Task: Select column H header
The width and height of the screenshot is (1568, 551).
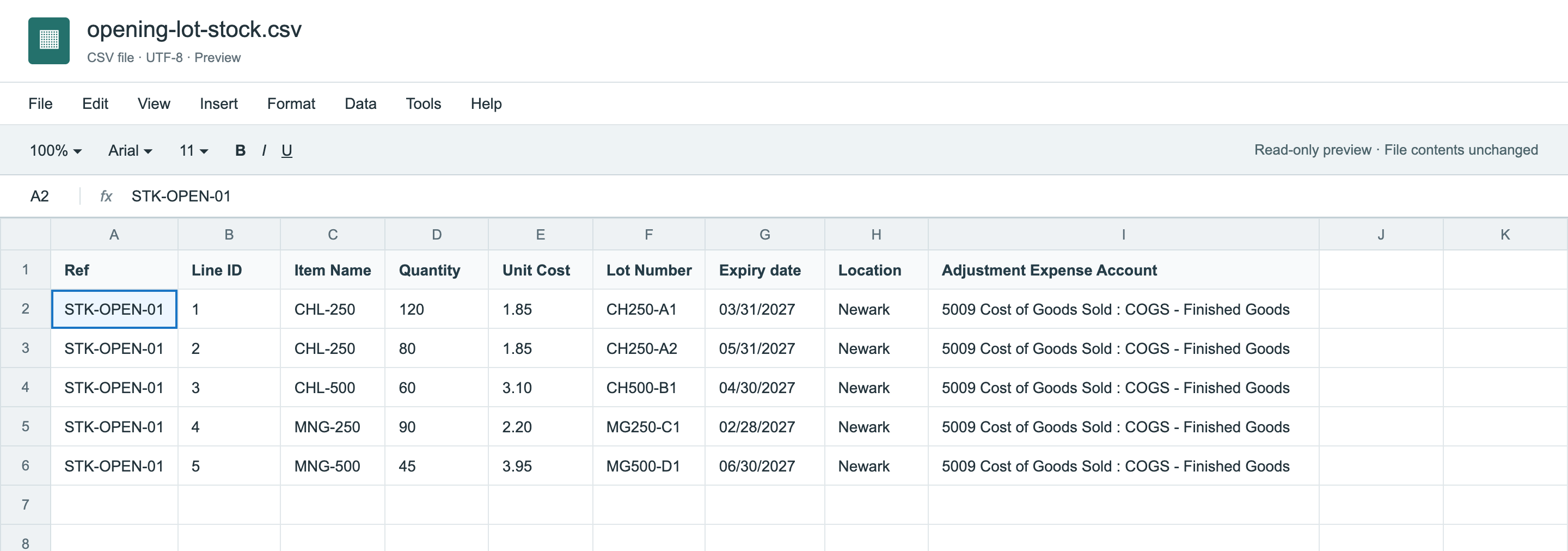Action: point(876,235)
